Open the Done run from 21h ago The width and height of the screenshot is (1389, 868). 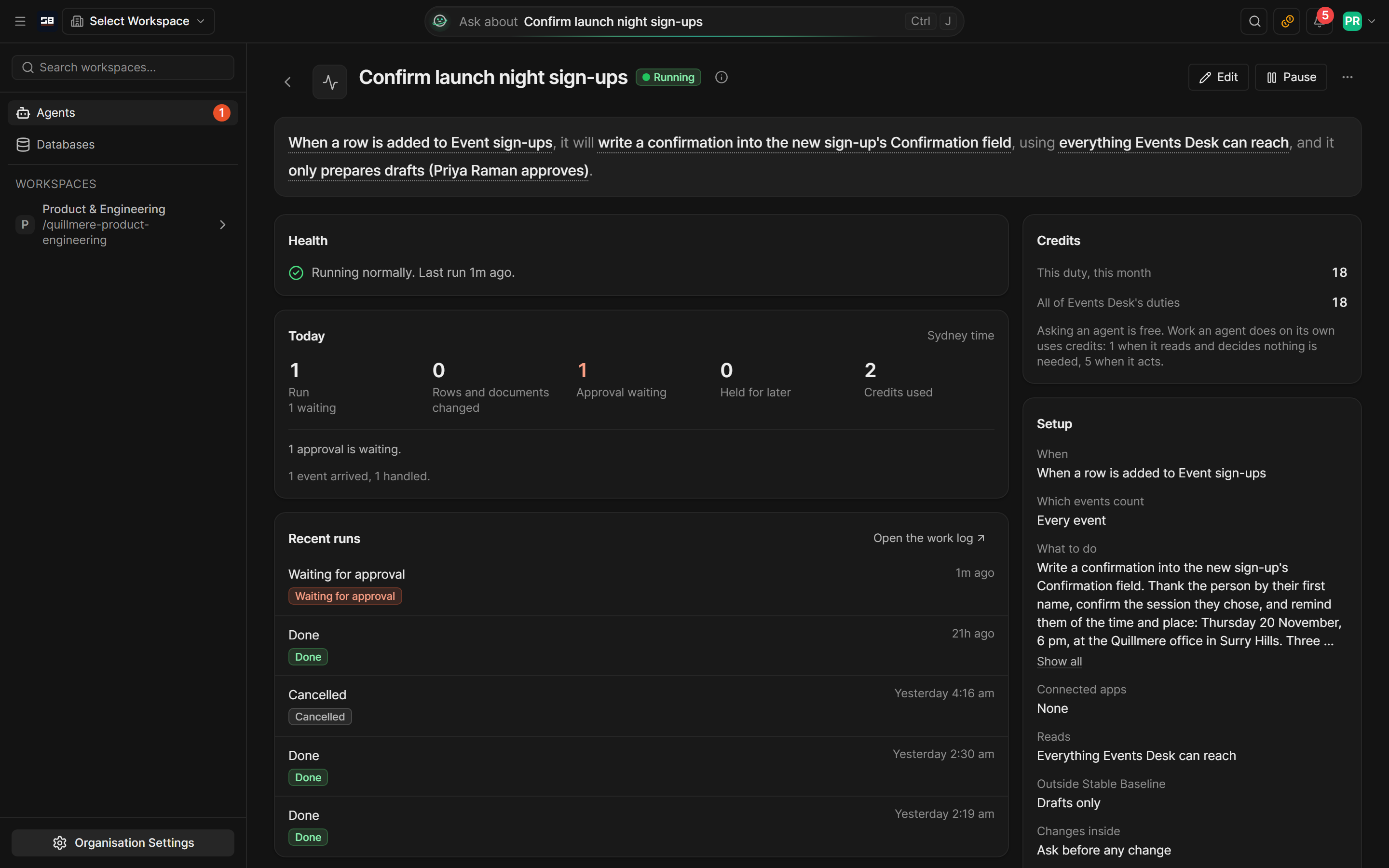click(x=641, y=645)
